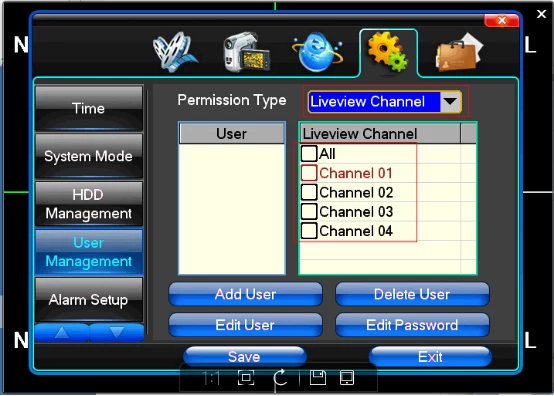Click the rotate icon in viewer toolbar
The width and height of the screenshot is (554, 396).
coord(281,378)
